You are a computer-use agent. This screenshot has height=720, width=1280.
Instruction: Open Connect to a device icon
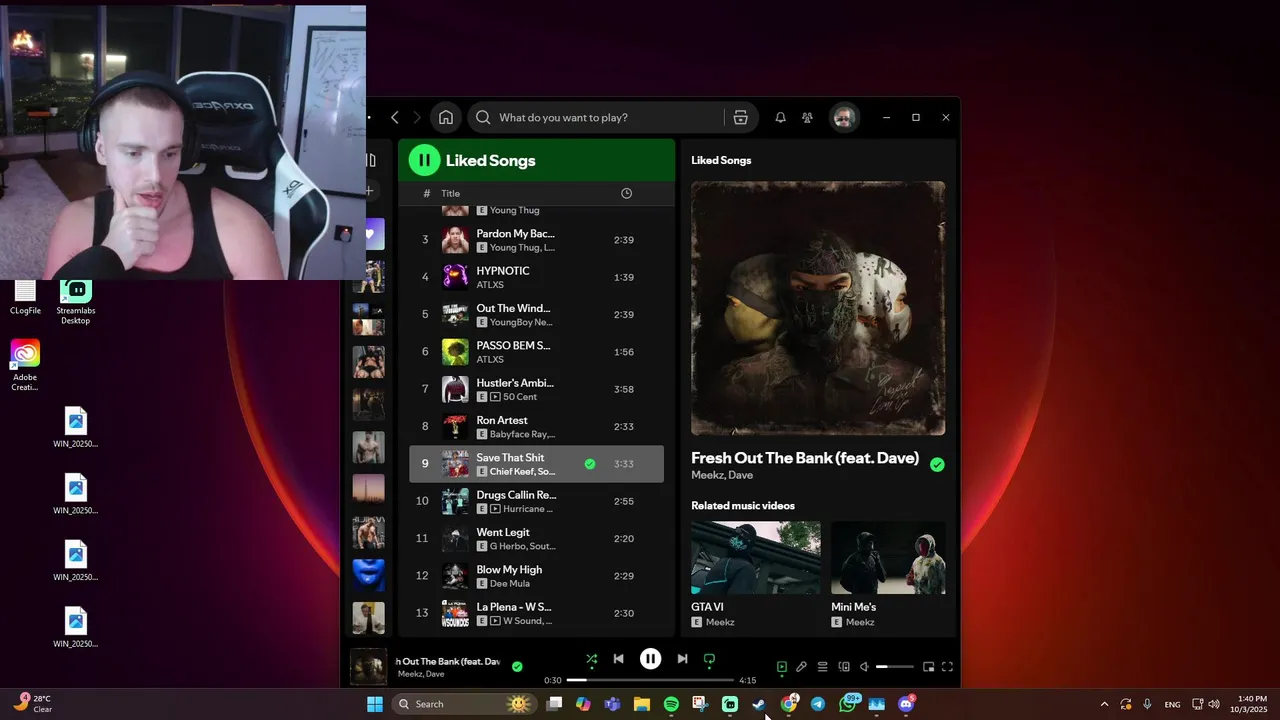click(x=844, y=667)
